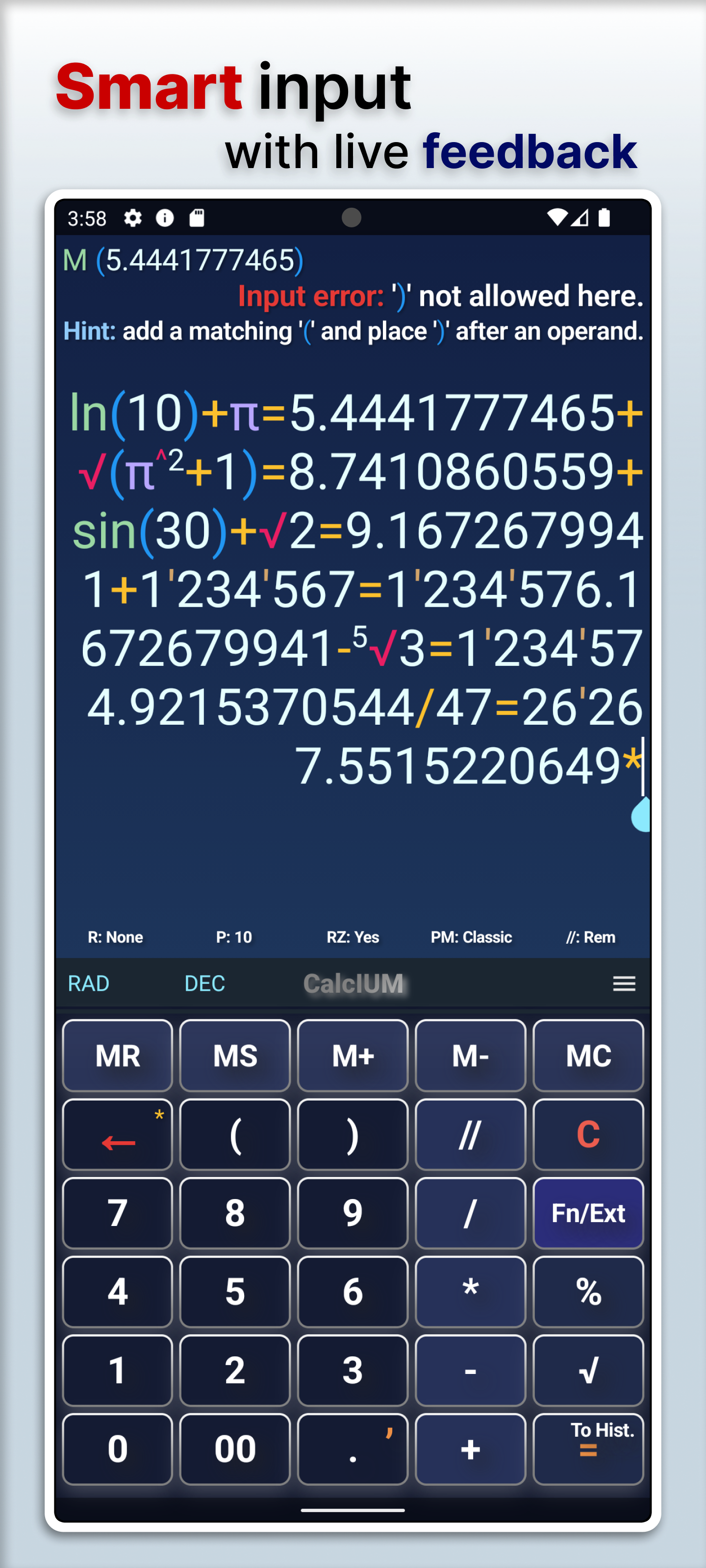Tap the 3:58 clock in status bar
Viewport: 706px width, 1568px height.
(x=87, y=219)
